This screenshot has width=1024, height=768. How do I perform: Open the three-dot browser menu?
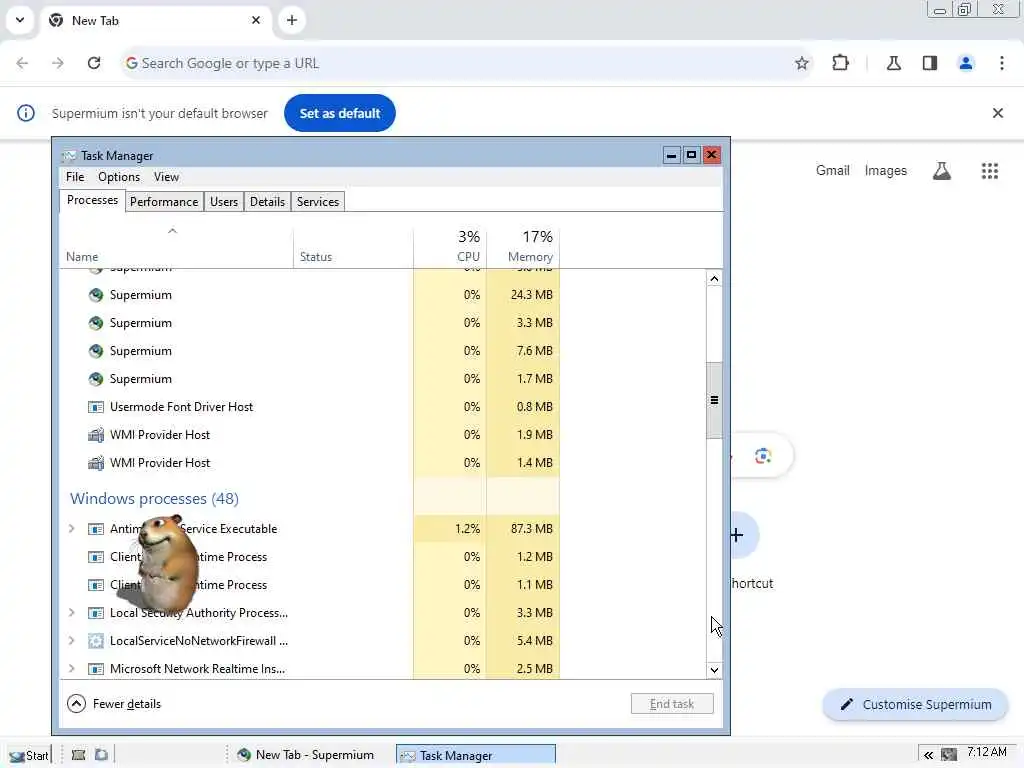[x=1002, y=63]
